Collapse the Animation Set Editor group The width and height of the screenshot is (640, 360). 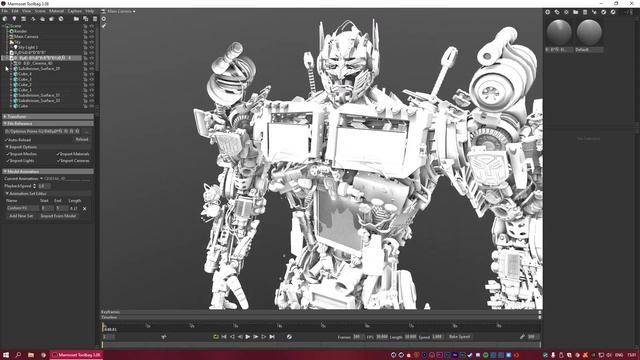pyautogui.click(x=48, y=193)
